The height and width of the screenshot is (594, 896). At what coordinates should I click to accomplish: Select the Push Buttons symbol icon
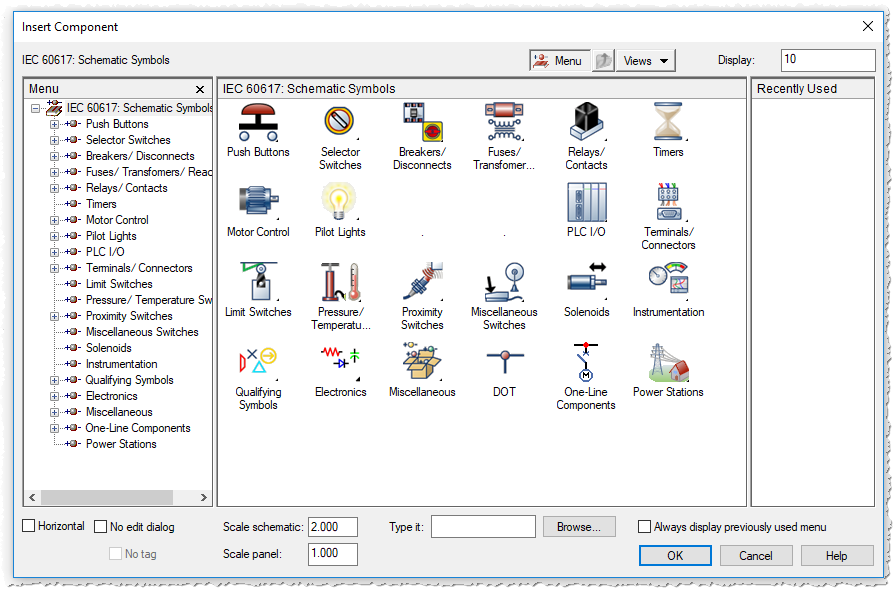pos(257,126)
